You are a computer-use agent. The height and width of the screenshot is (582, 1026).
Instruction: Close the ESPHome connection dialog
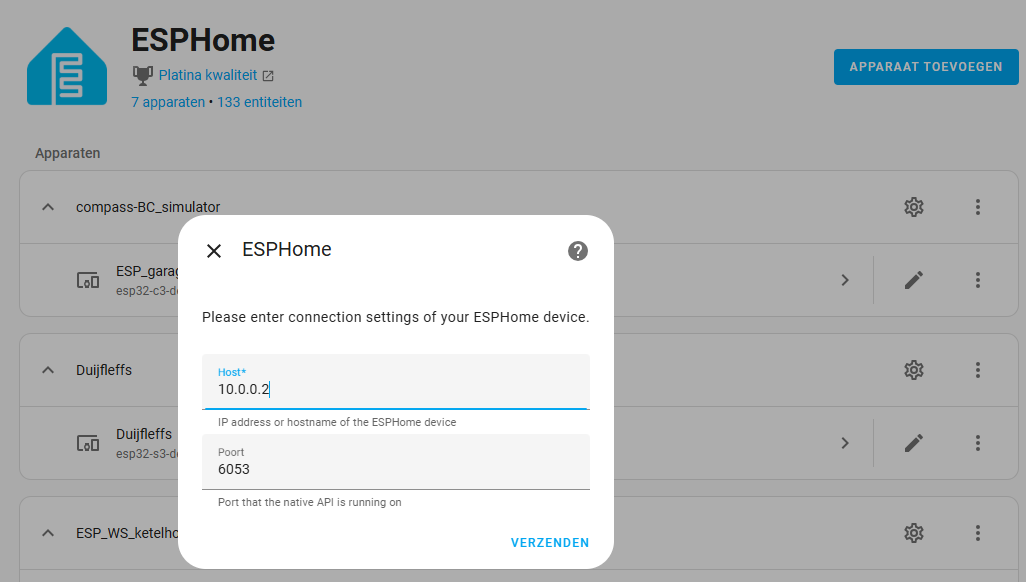(214, 251)
